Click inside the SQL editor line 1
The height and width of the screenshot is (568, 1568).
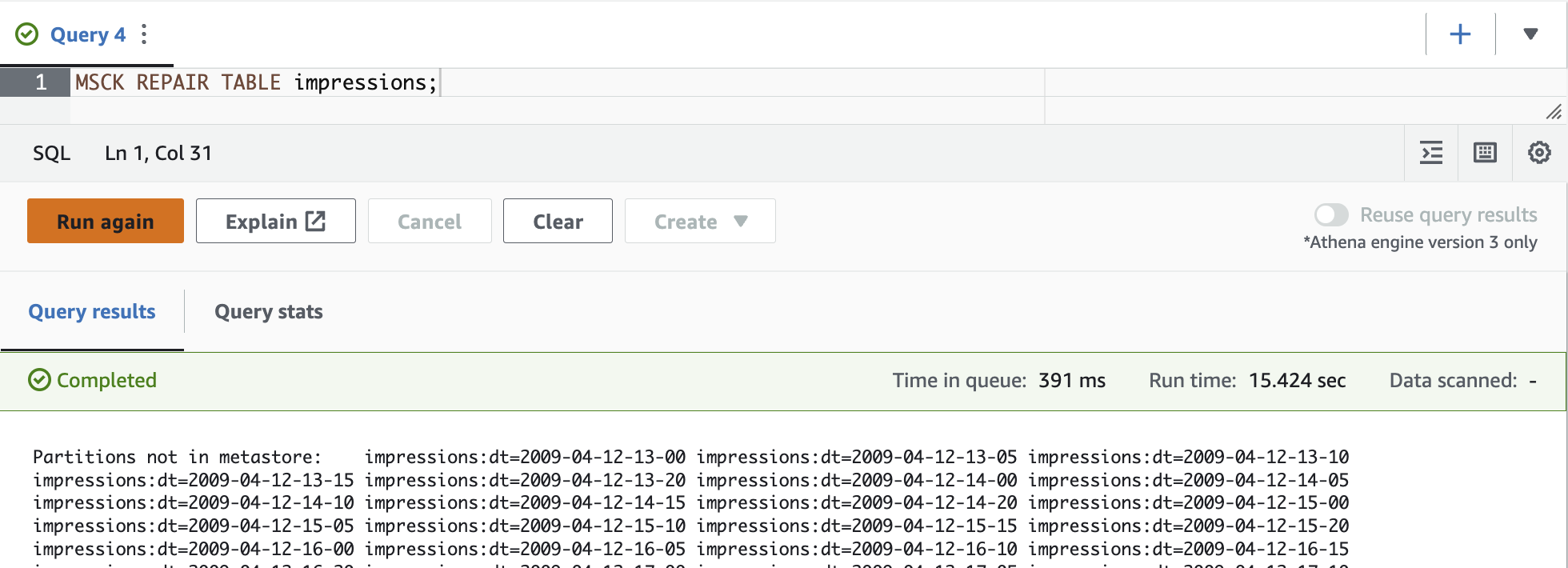640,82
